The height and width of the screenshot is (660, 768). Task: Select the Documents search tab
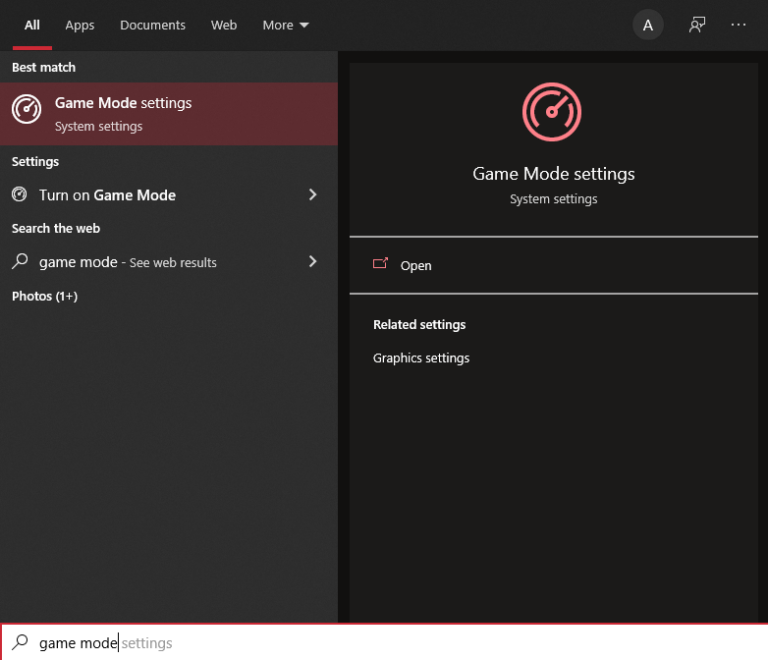[x=152, y=25]
